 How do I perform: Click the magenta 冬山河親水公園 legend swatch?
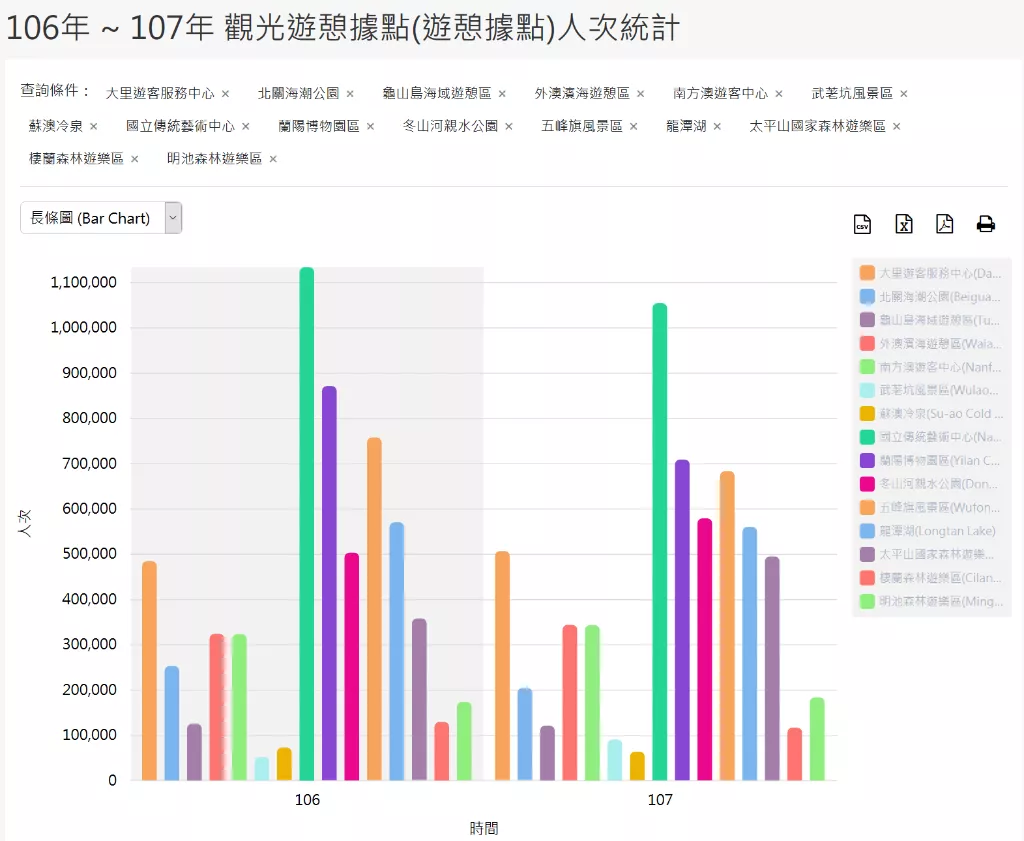867,484
